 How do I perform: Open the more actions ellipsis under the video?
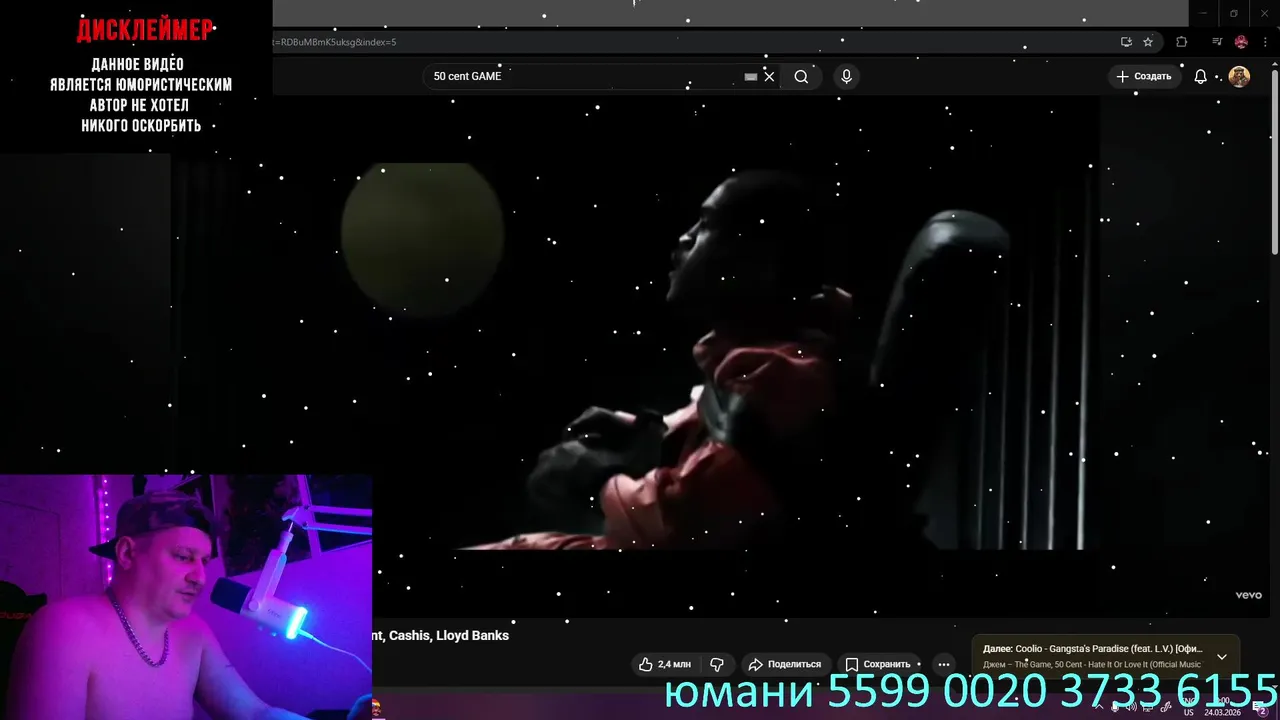[944, 664]
